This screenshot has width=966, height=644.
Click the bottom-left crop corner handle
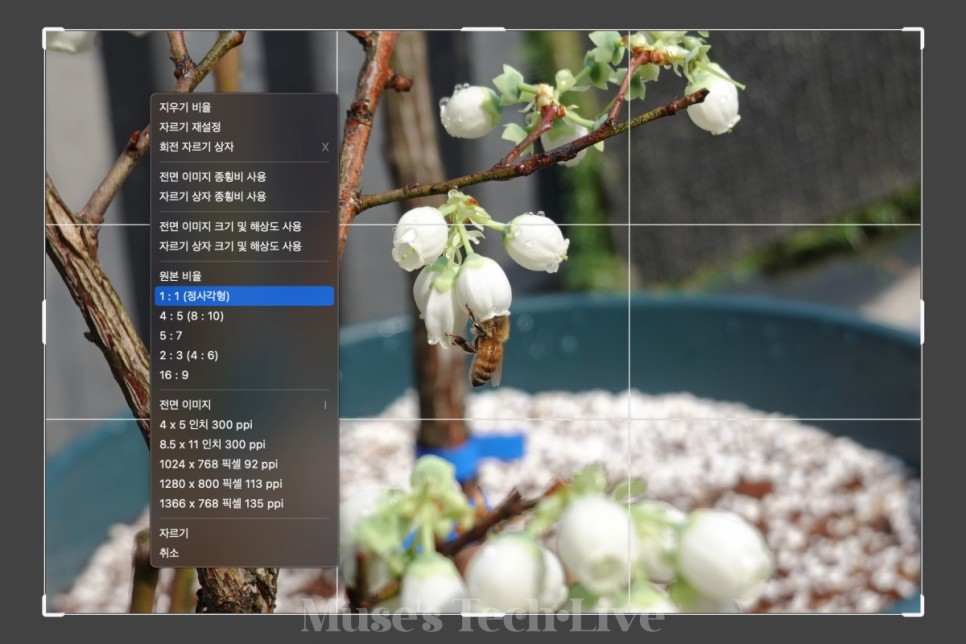(46, 612)
